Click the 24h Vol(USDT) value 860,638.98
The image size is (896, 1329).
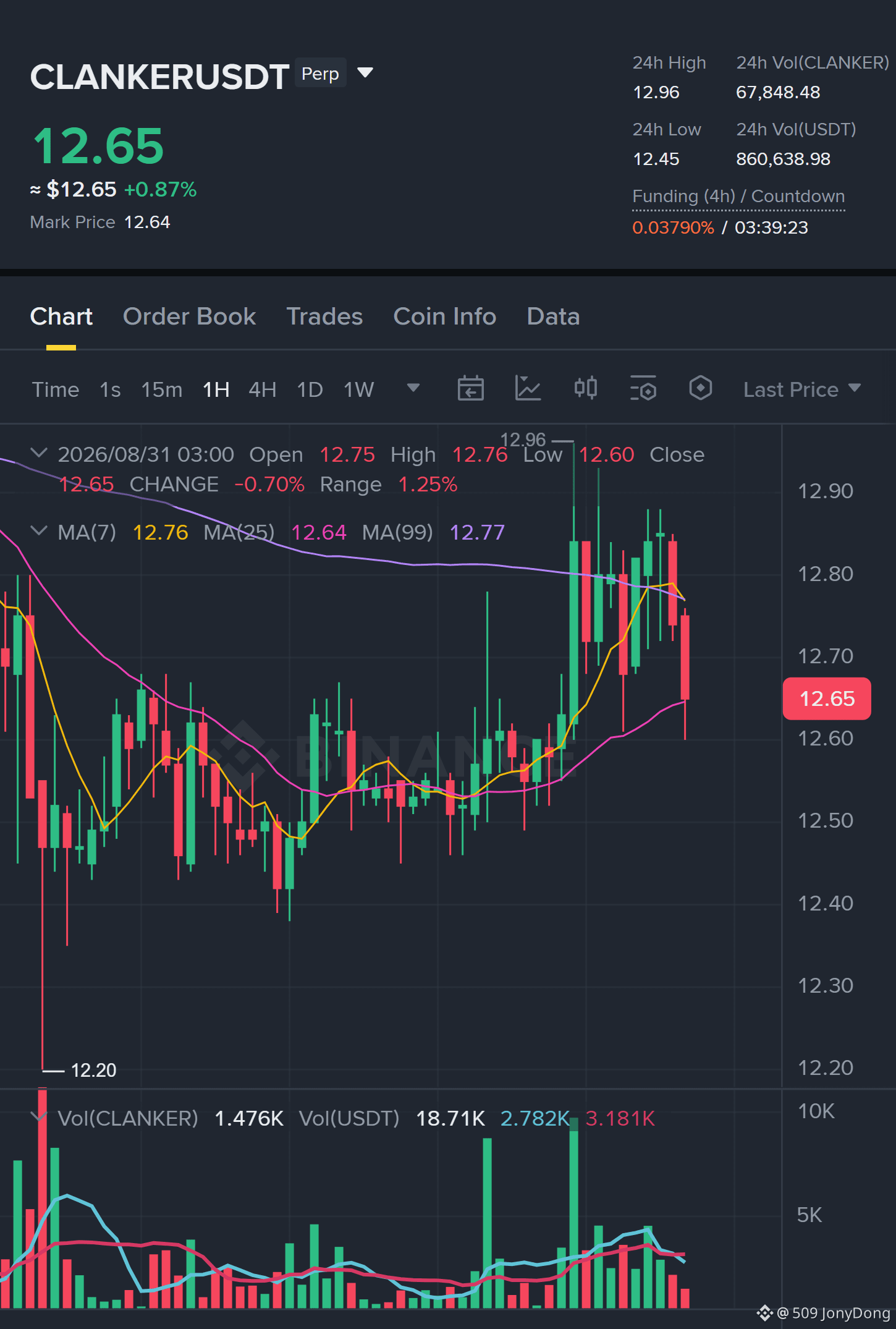pos(783,159)
